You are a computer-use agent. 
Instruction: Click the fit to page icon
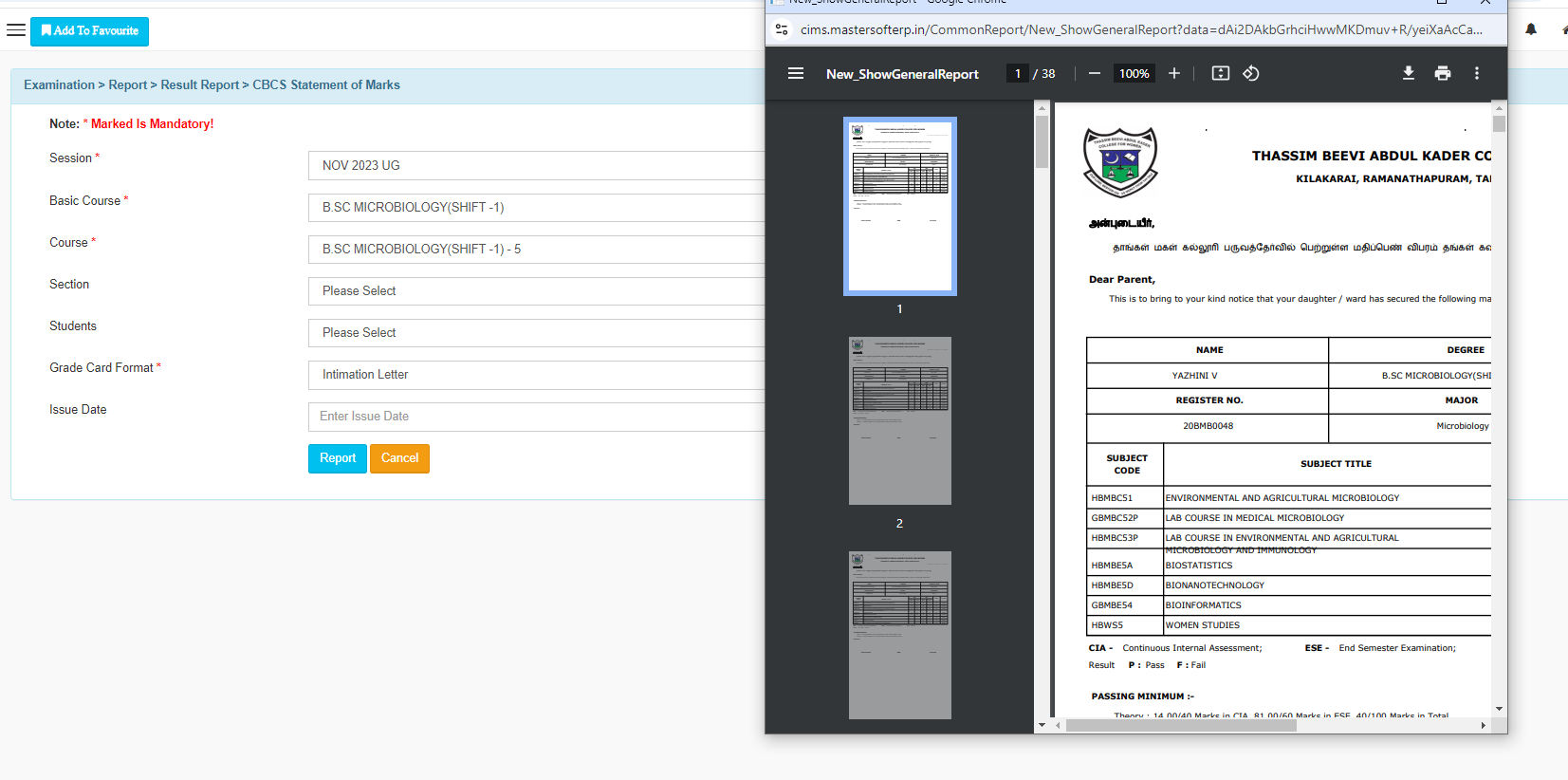pyautogui.click(x=1221, y=73)
